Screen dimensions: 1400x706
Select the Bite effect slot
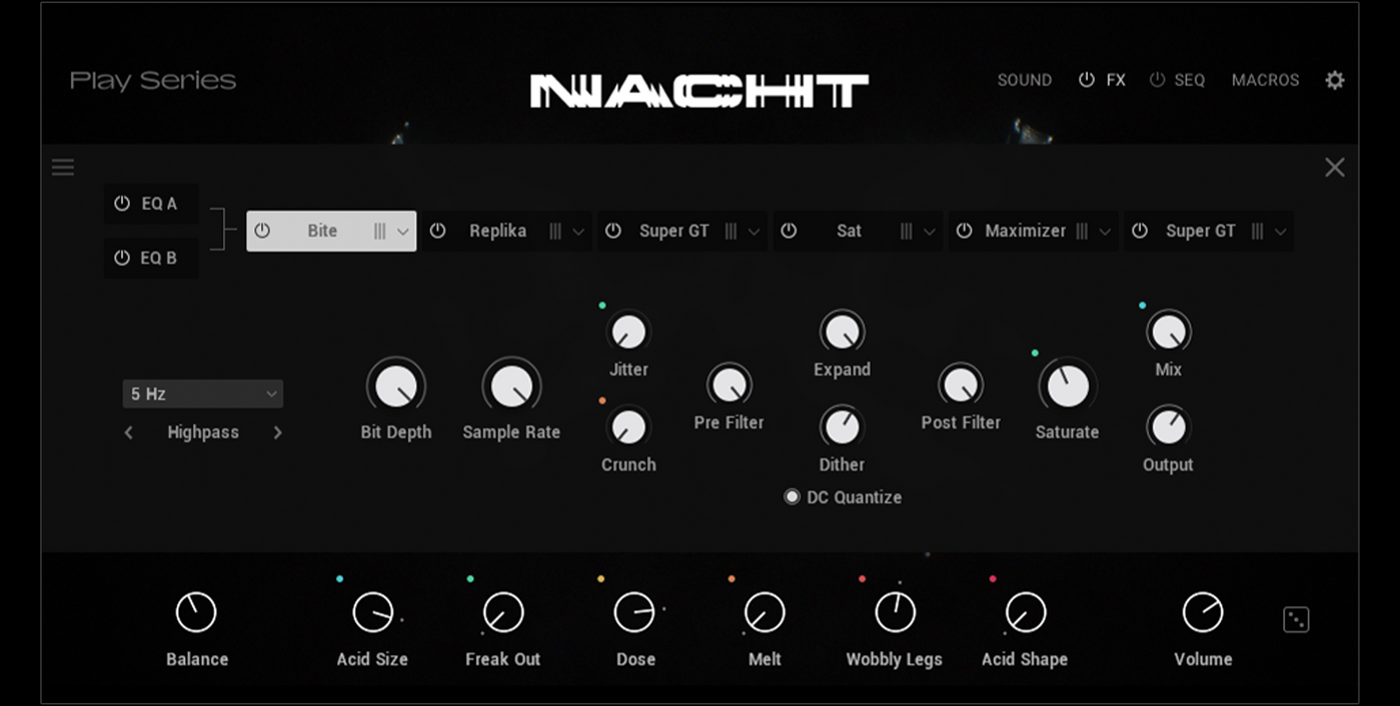[332, 231]
